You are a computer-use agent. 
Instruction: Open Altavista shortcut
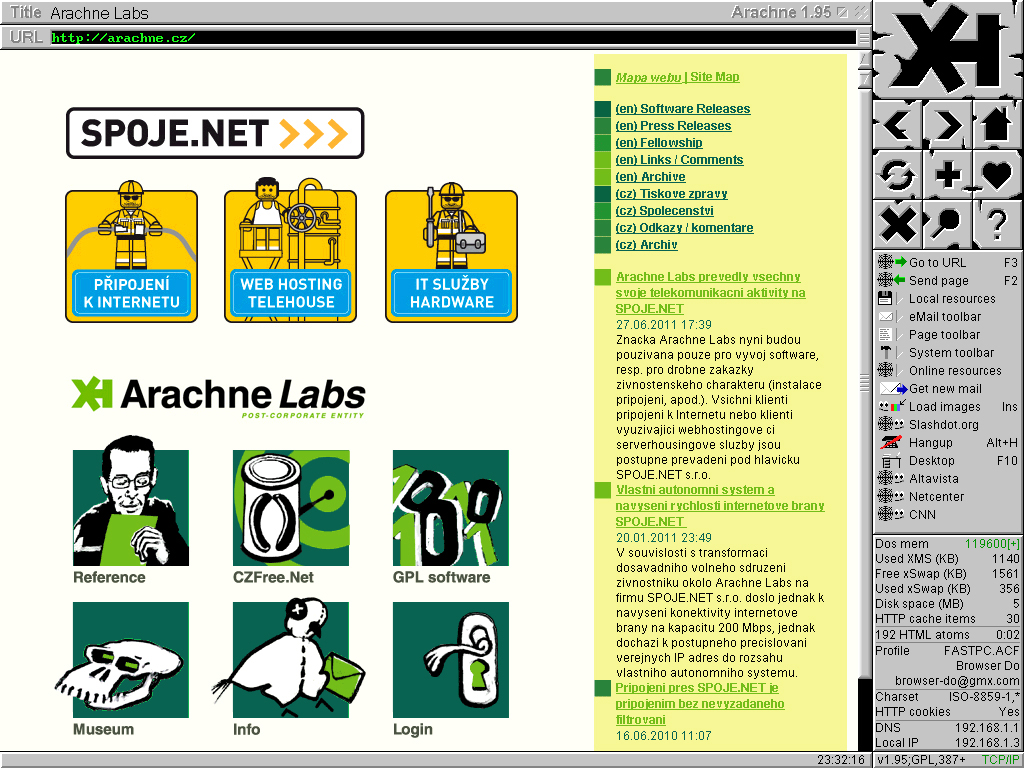click(x=948, y=478)
